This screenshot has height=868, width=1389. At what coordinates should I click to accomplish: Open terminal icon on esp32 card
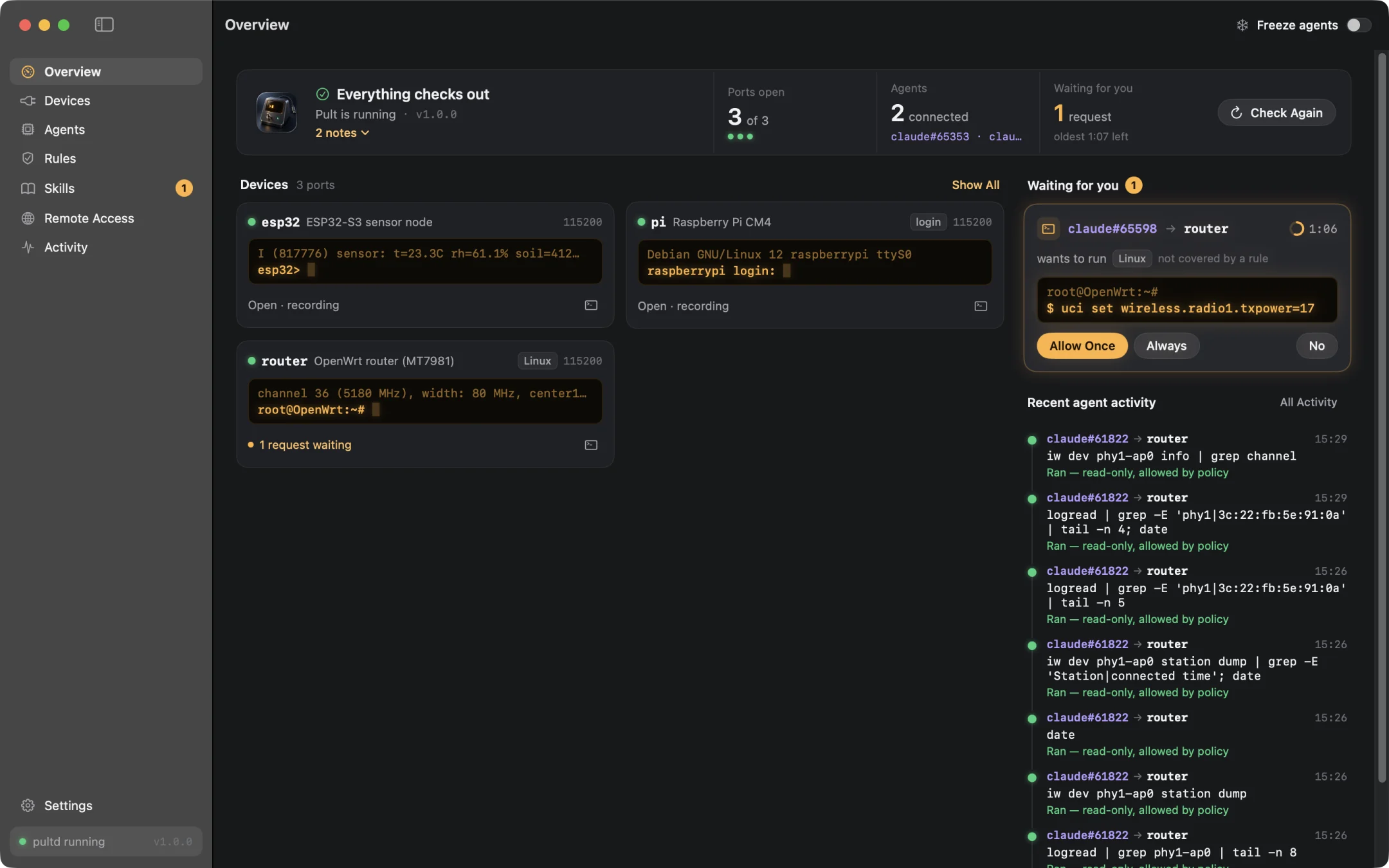coord(591,305)
